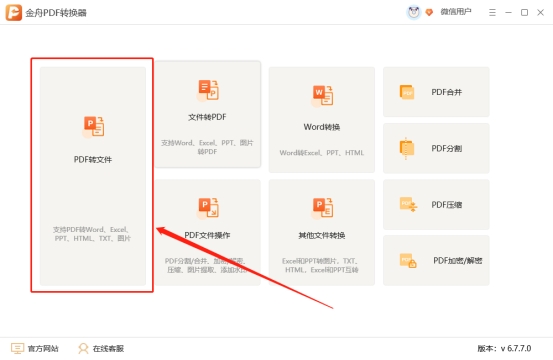
Task: Maximize the converter window
Action: (524, 13)
